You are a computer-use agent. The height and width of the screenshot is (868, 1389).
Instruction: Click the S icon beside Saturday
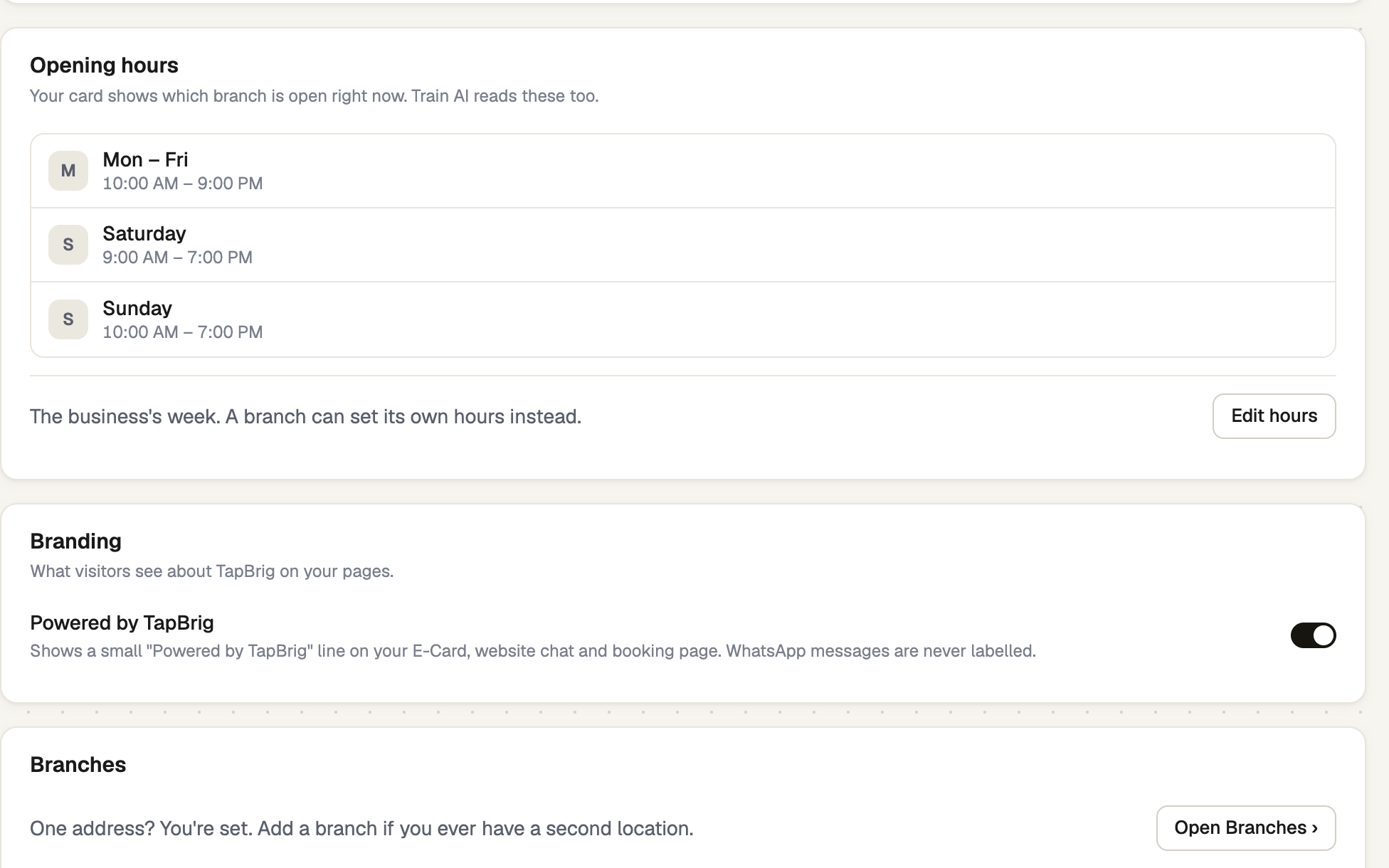pos(68,245)
